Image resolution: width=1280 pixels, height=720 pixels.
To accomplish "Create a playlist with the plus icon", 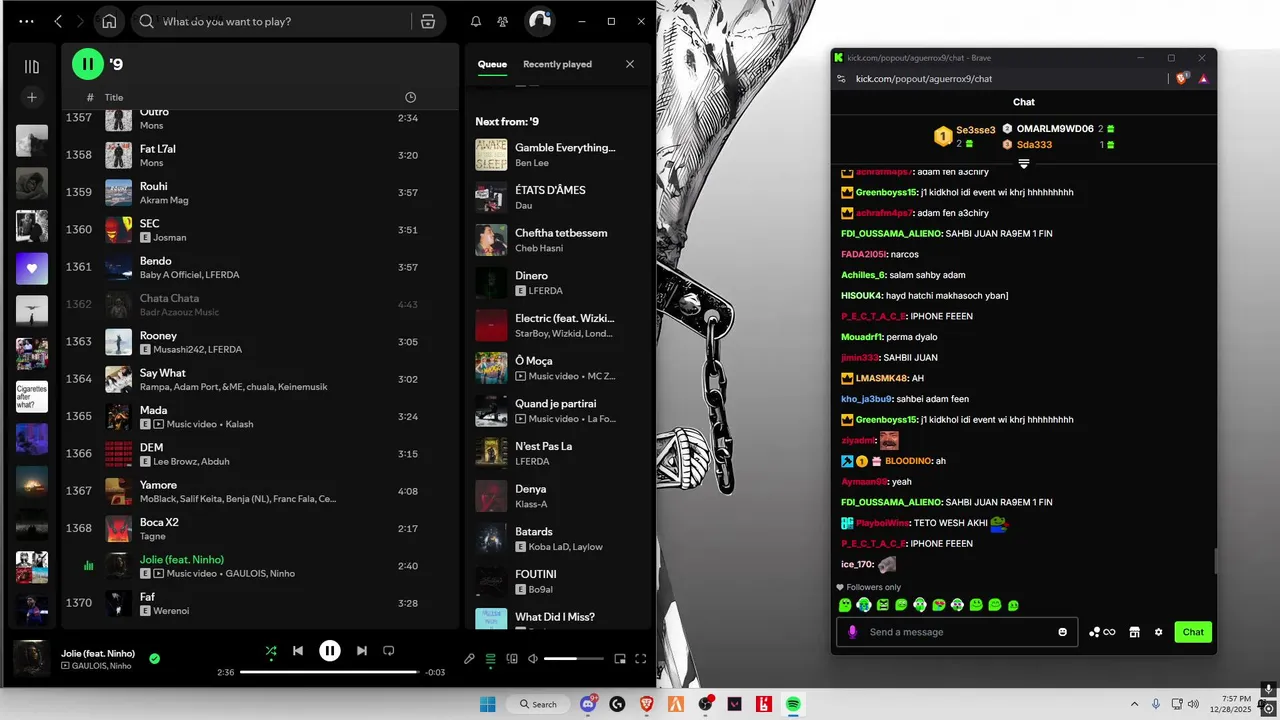I will 32,97.
